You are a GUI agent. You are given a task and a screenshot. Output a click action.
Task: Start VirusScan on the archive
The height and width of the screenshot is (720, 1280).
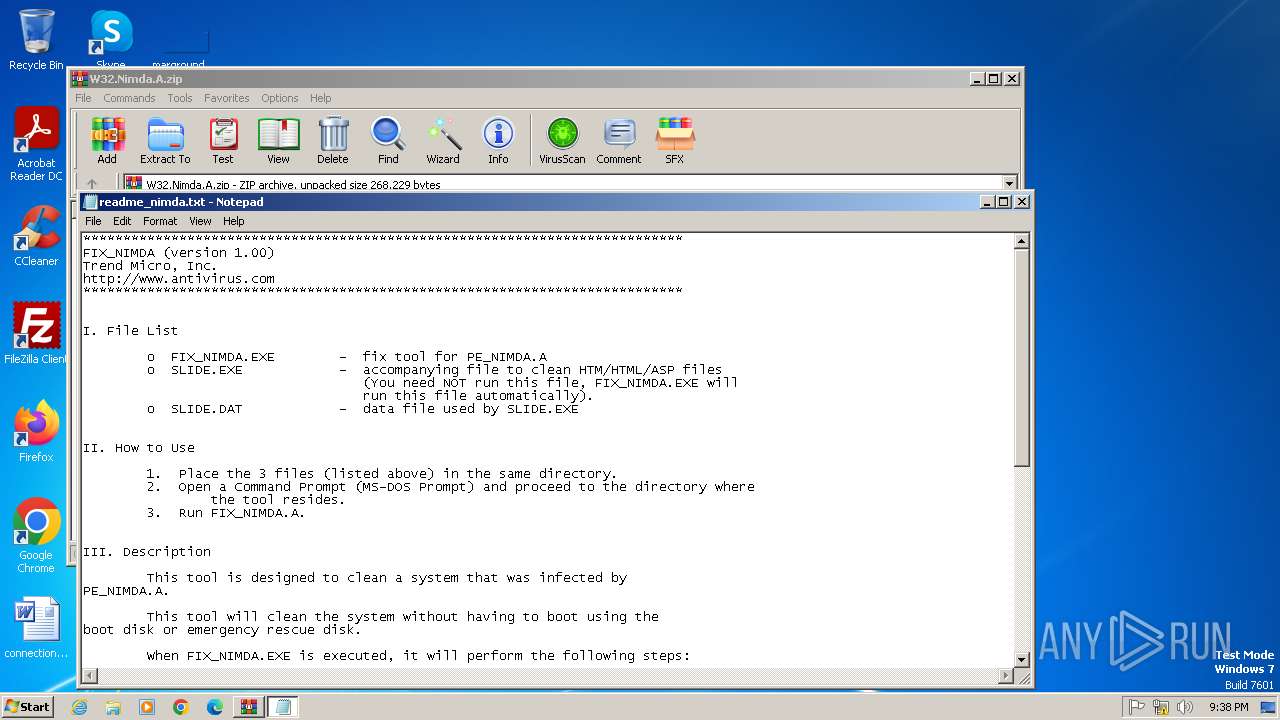pos(562,140)
